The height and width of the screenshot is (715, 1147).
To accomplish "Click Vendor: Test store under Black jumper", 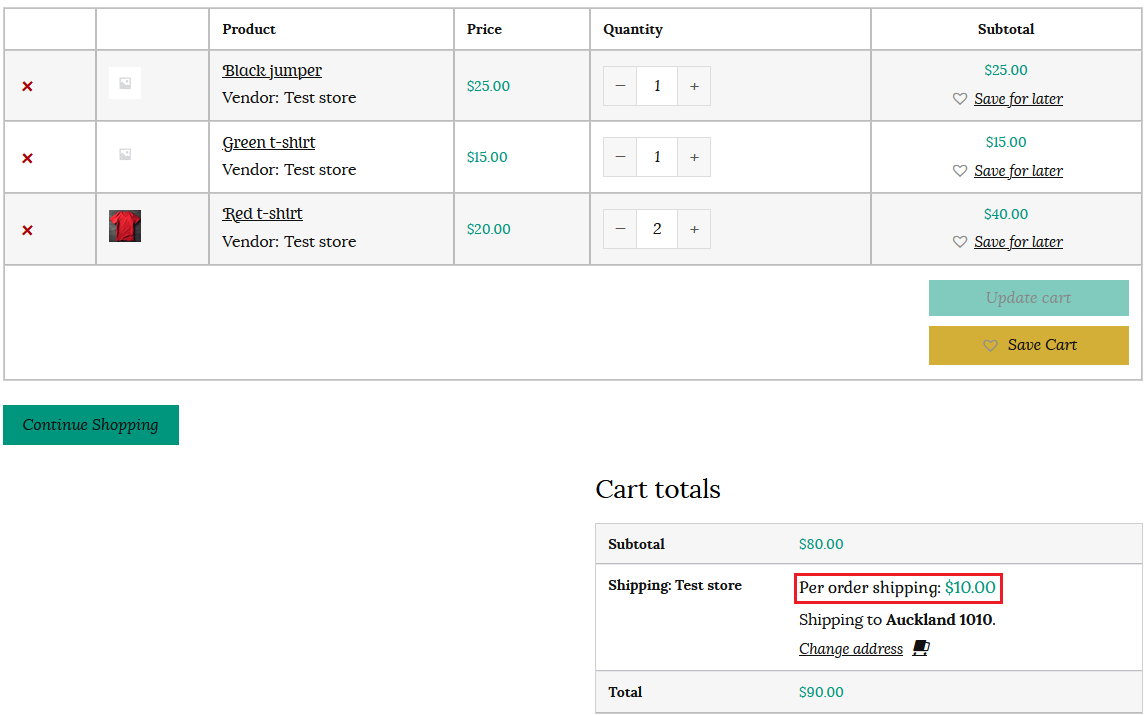I will [x=289, y=98].
